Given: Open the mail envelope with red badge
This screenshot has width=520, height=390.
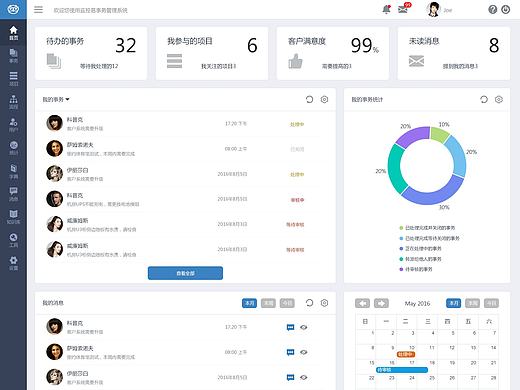Looking at the screenshot, I should coord(403,9).
